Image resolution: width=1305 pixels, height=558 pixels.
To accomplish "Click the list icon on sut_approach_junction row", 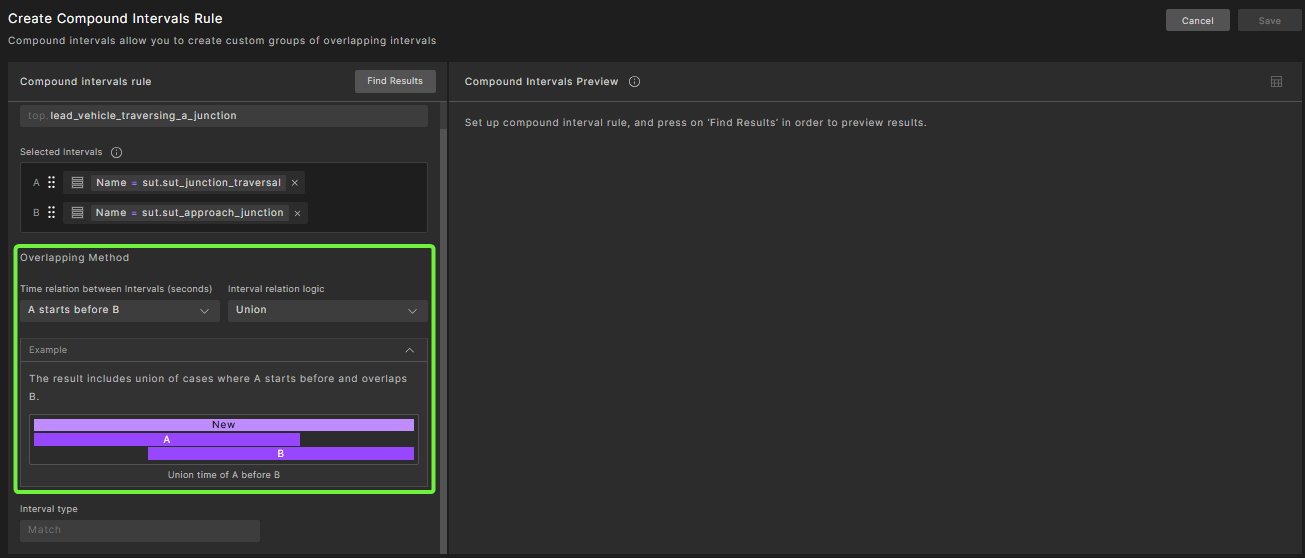I will coord(77,213).
